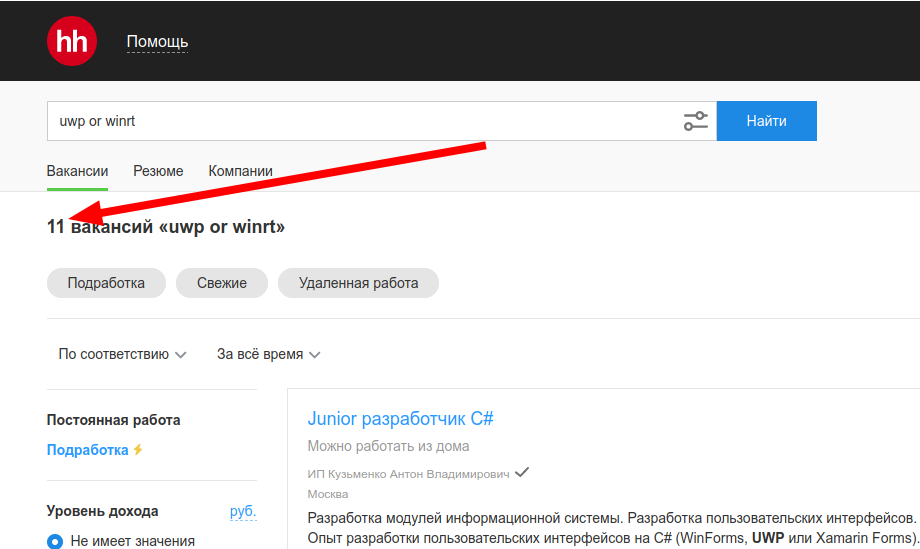The width and height of the screenshot is (920, 549).
Task: Apply the Свежие filter chip
Action: (x=222, y=283)
